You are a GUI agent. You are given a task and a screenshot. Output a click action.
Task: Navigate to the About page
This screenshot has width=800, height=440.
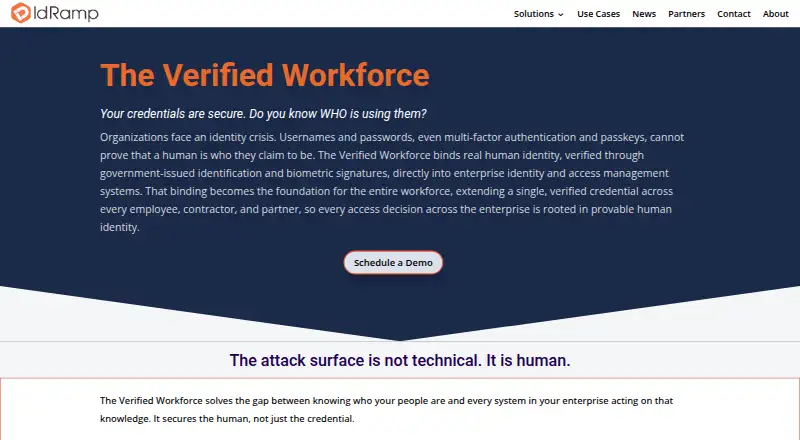click(776, 14)
